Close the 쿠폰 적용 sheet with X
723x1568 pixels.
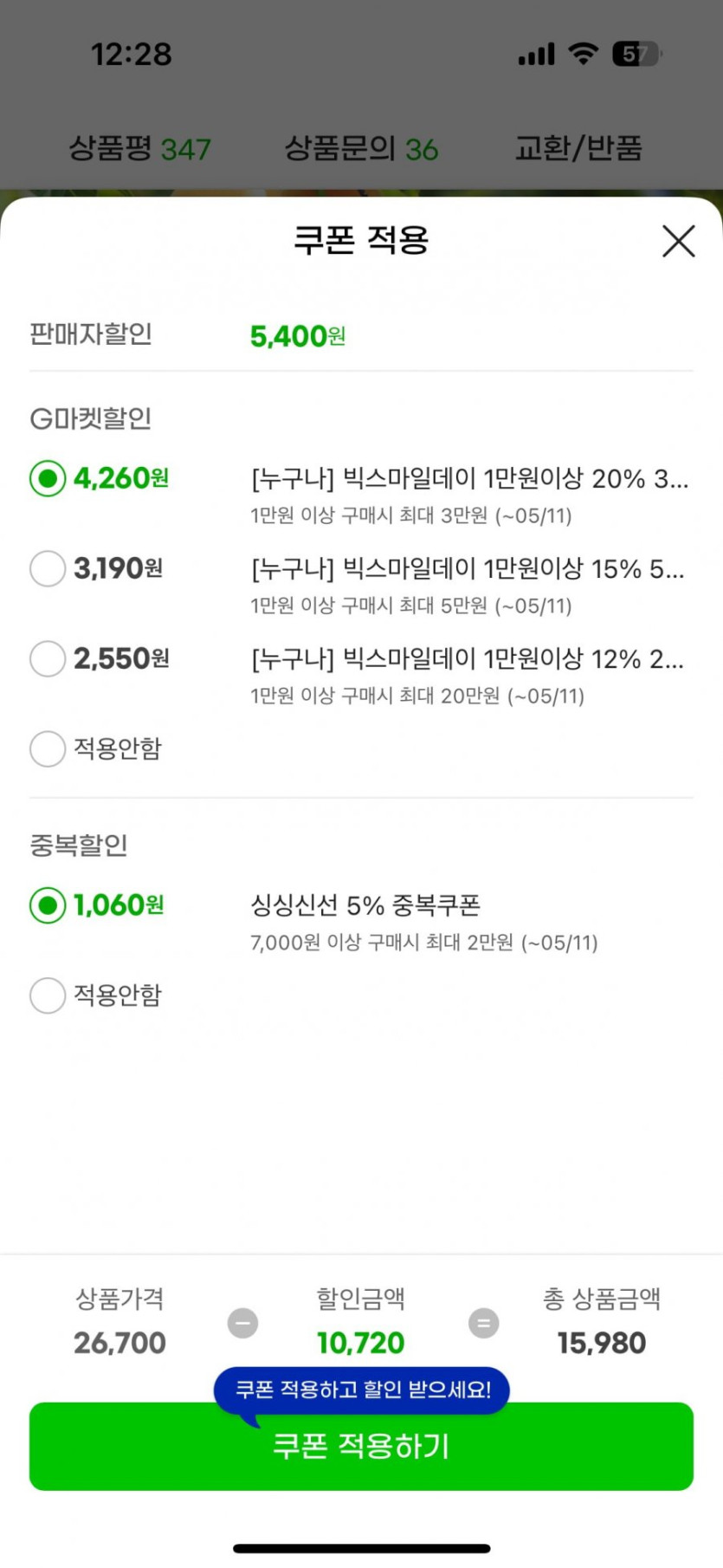click(x=678, y=241)
